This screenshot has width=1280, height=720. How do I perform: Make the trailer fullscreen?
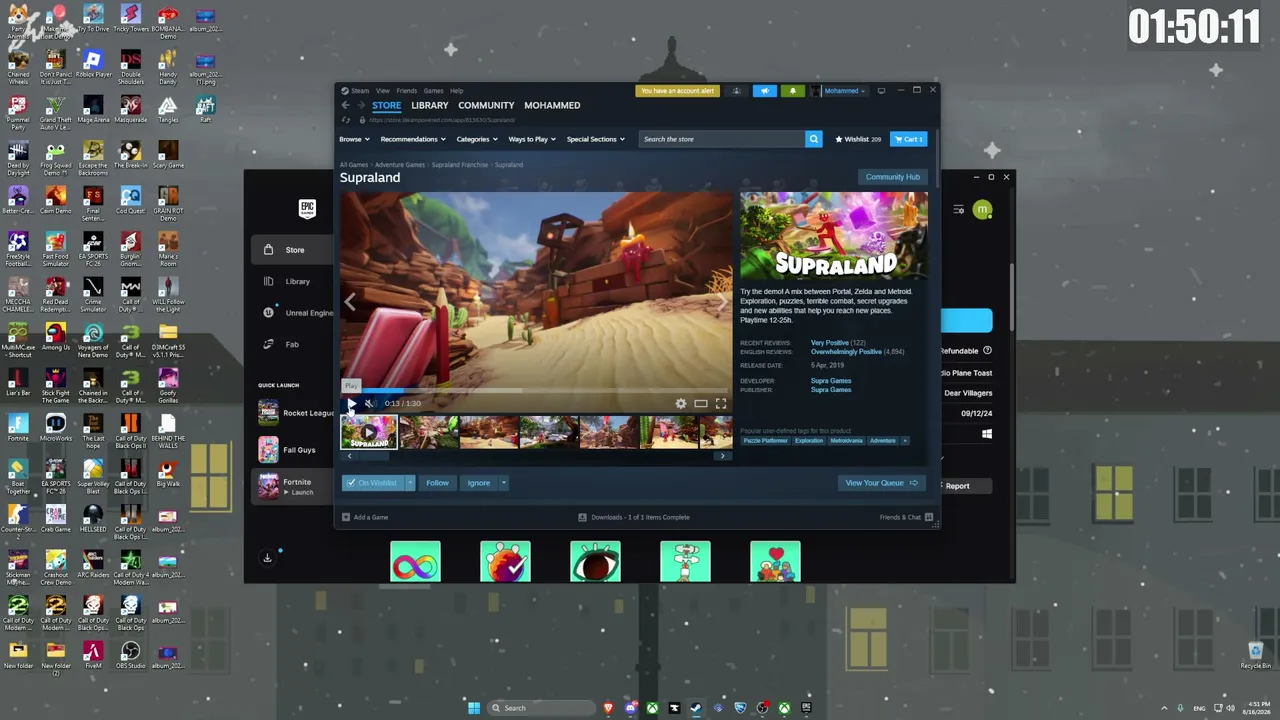tap(721, 403)
